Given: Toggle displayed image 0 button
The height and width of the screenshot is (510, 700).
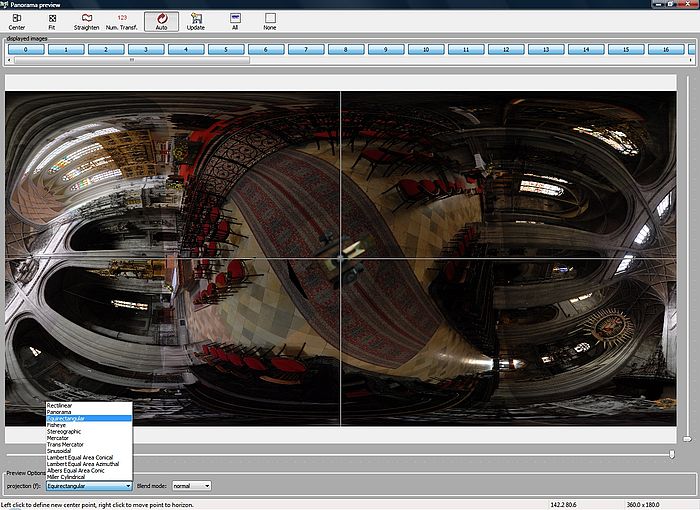Looking at the screenshot, I should tap(25, 49).
